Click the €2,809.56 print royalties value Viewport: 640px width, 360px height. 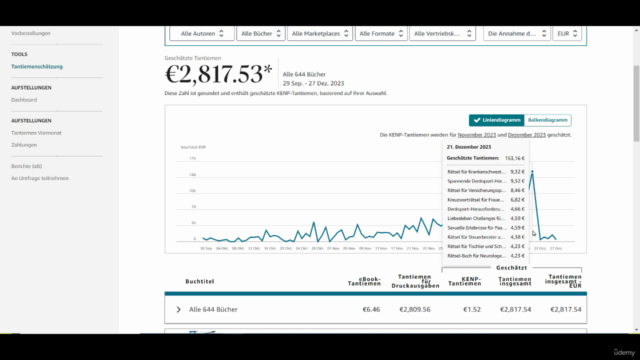coord(415,309)
